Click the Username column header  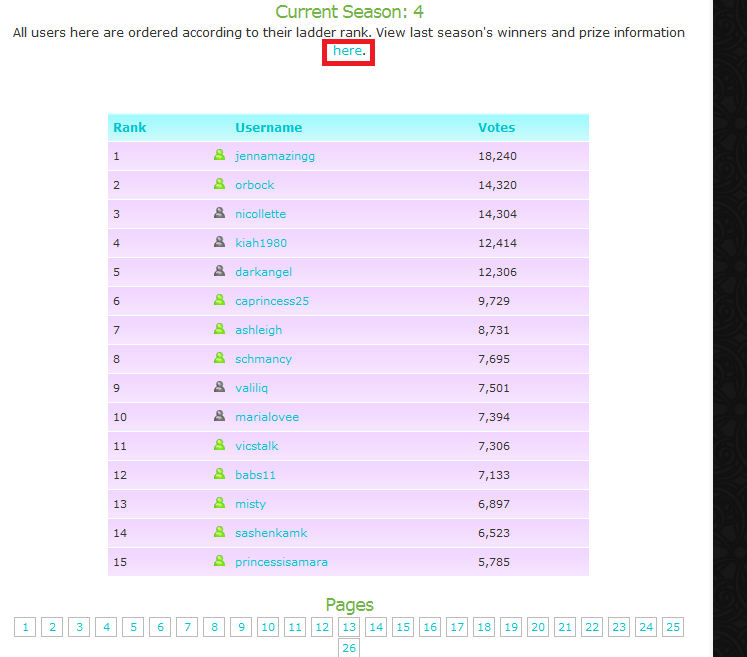click(x=269, y=128)
